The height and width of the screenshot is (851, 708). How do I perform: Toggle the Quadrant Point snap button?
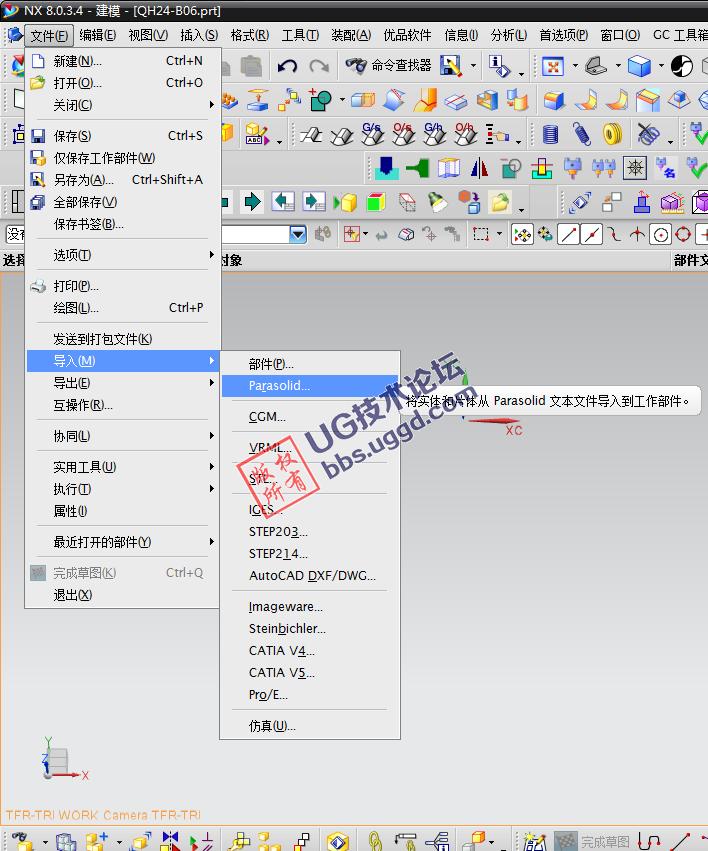click(683, 234)
